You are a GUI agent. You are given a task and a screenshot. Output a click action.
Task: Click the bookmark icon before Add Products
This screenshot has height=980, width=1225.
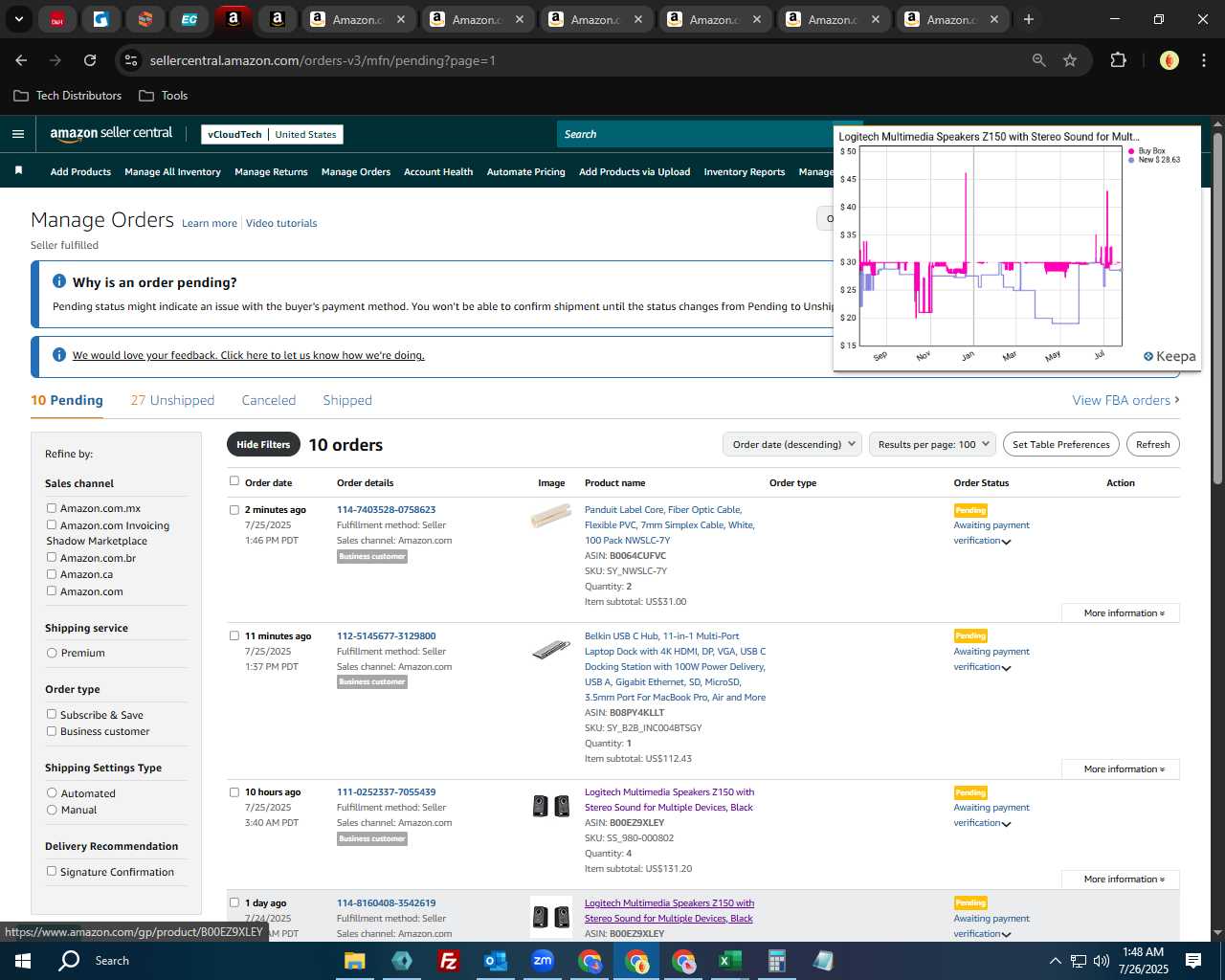(18, 170)
